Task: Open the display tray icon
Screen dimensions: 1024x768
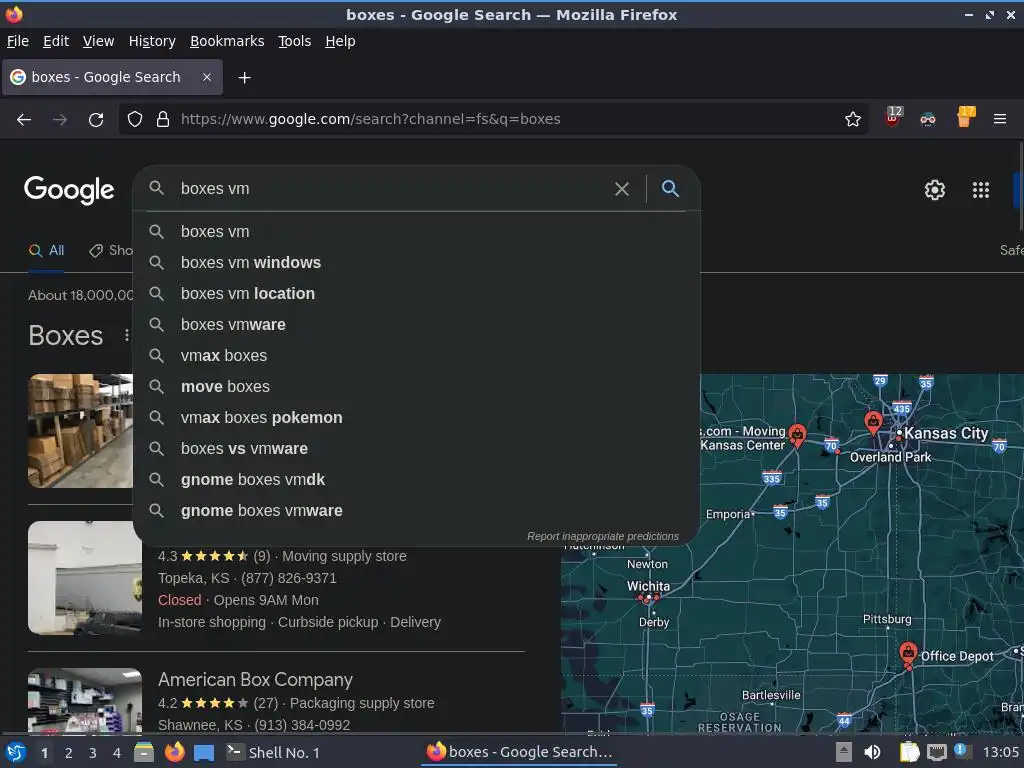Action: [936, 752]
